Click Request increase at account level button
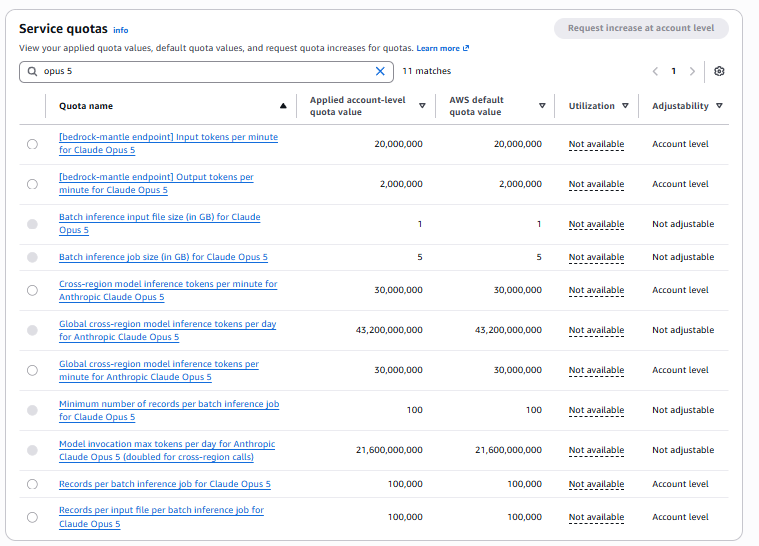The width and height of the screenshot is (759, 546). point(641,28)
